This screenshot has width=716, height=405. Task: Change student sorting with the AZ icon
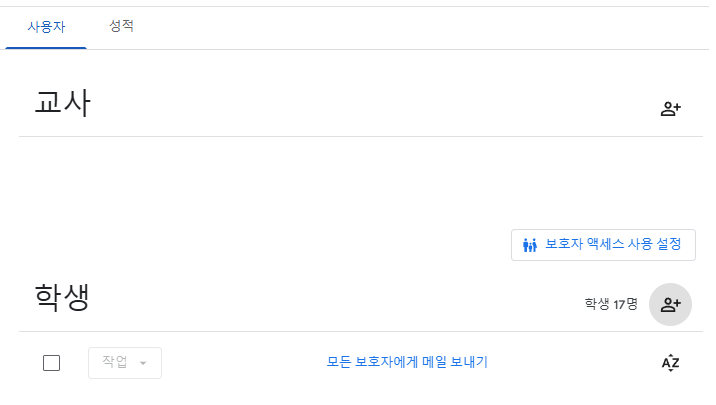click(x=670, y=363)
